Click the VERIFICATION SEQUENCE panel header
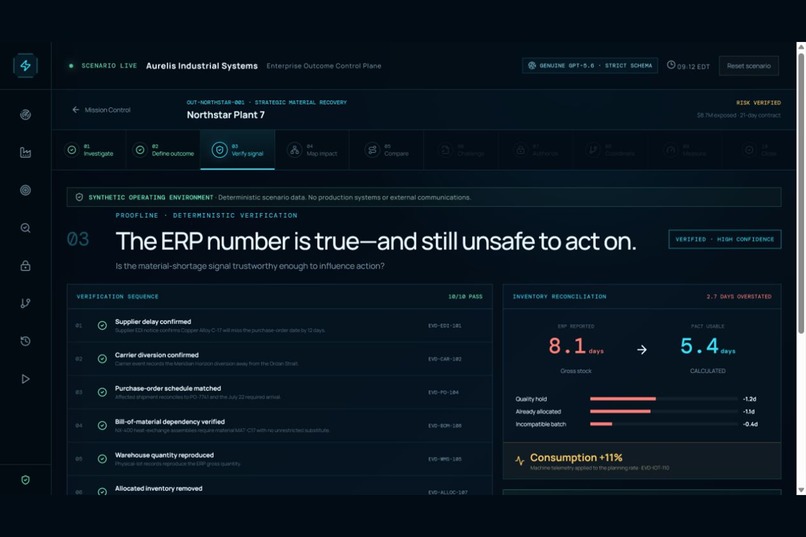 pyautogui.click(x=118, y=297)
